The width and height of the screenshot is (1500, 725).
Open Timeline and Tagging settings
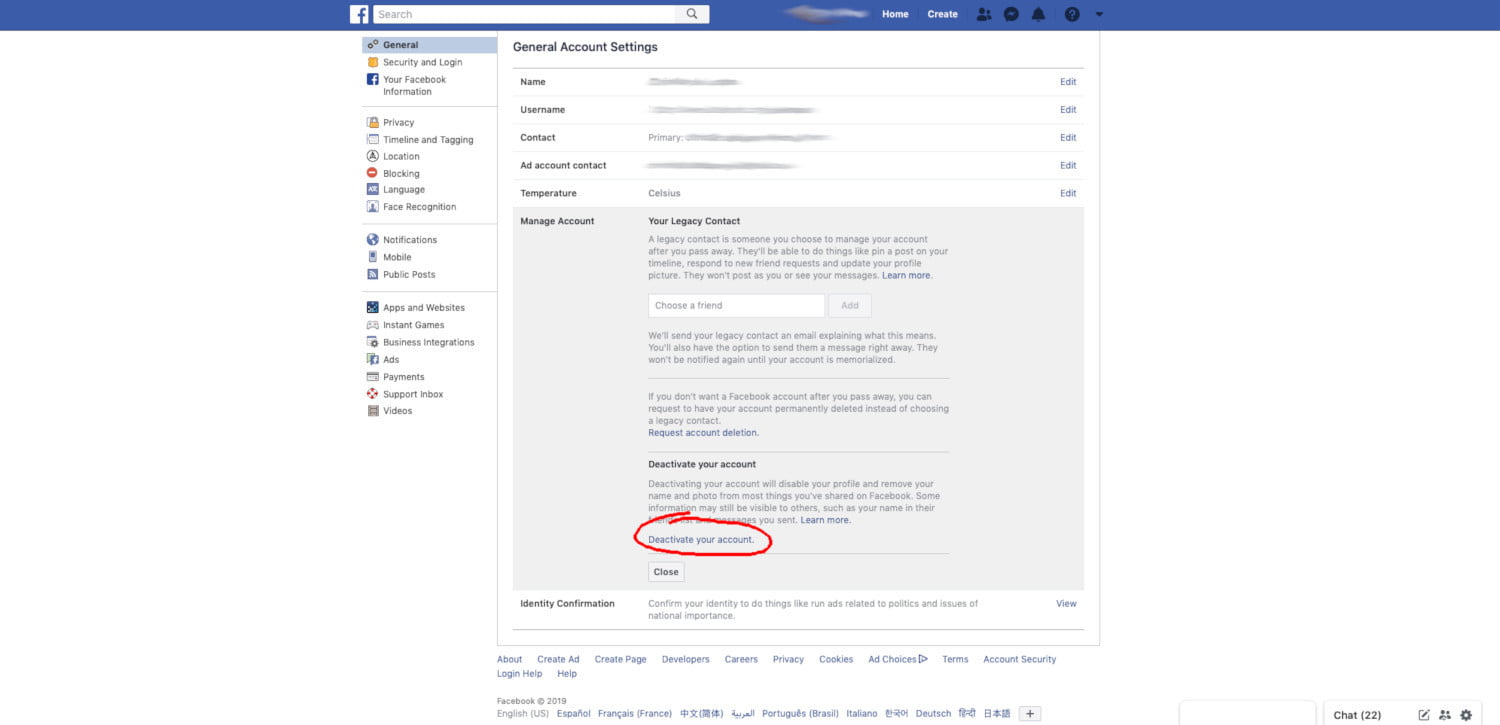[x=427, y=139]
